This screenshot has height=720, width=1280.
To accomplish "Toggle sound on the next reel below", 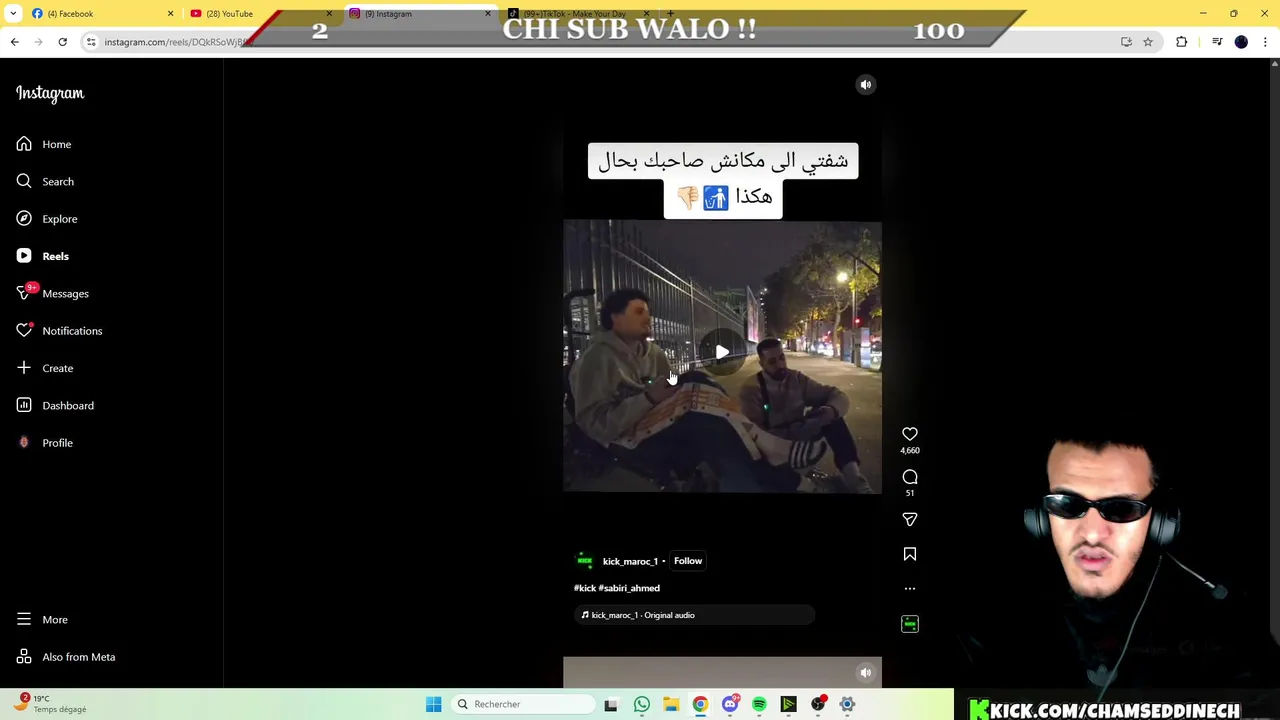I will pyautogui.click(x=866, y=672).
